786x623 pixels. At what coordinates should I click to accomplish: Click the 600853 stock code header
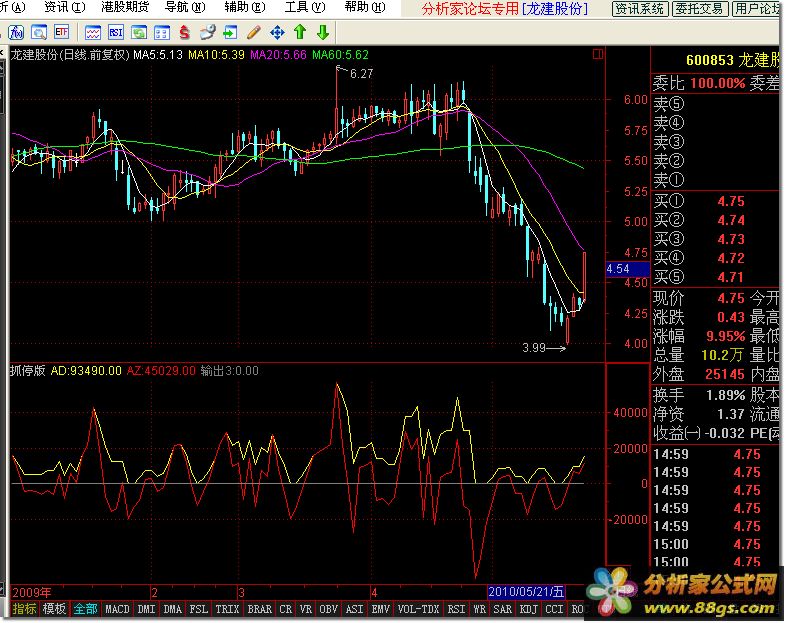(x=709, y=61)
